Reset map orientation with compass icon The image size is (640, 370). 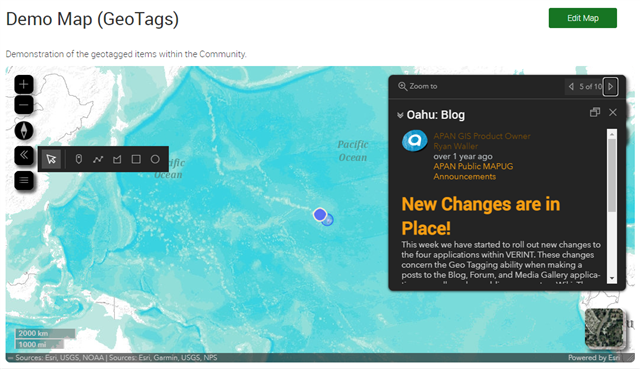[24, 131]
